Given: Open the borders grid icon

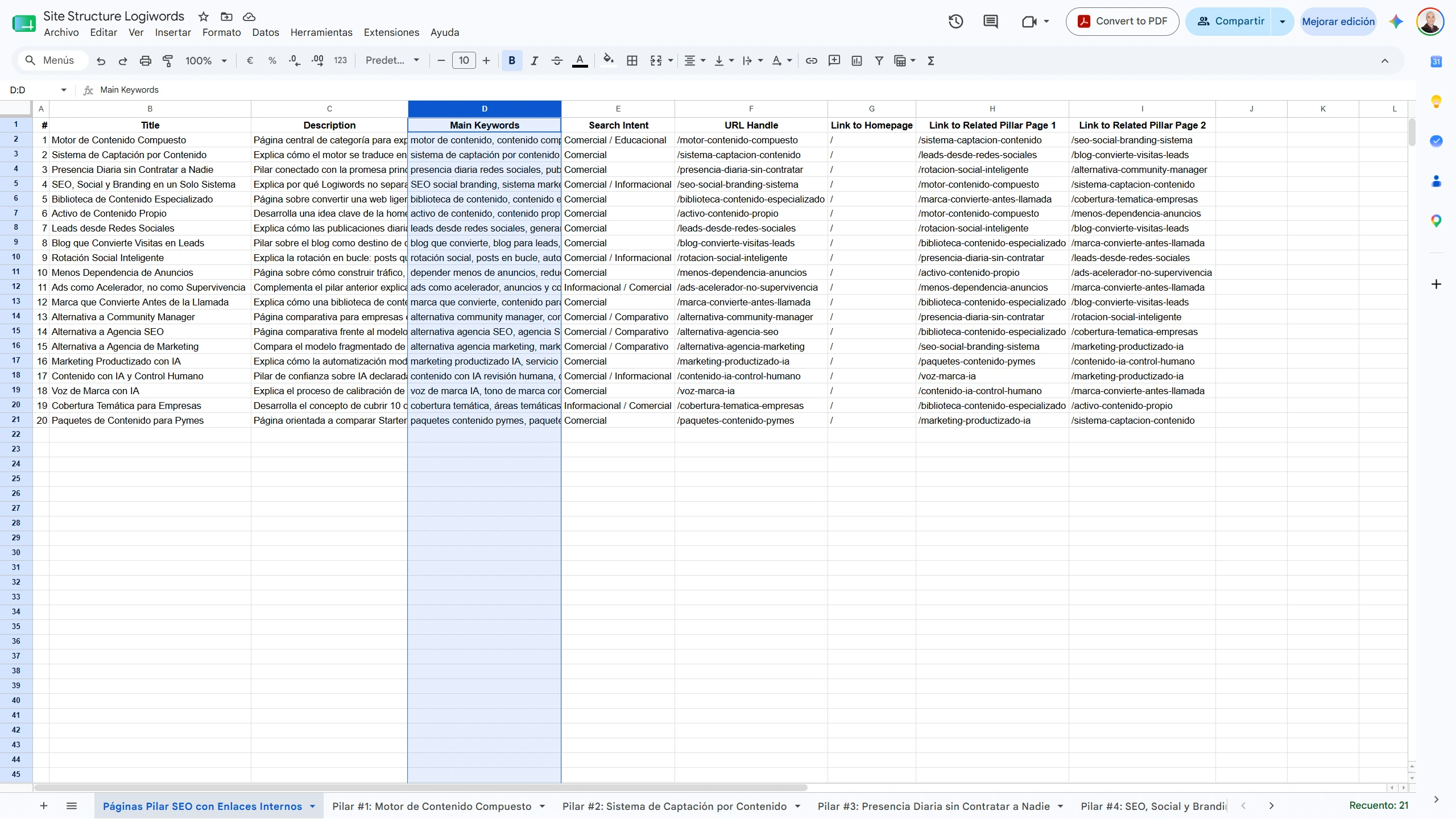Looking at the screenshot, I should click(632, 61).
